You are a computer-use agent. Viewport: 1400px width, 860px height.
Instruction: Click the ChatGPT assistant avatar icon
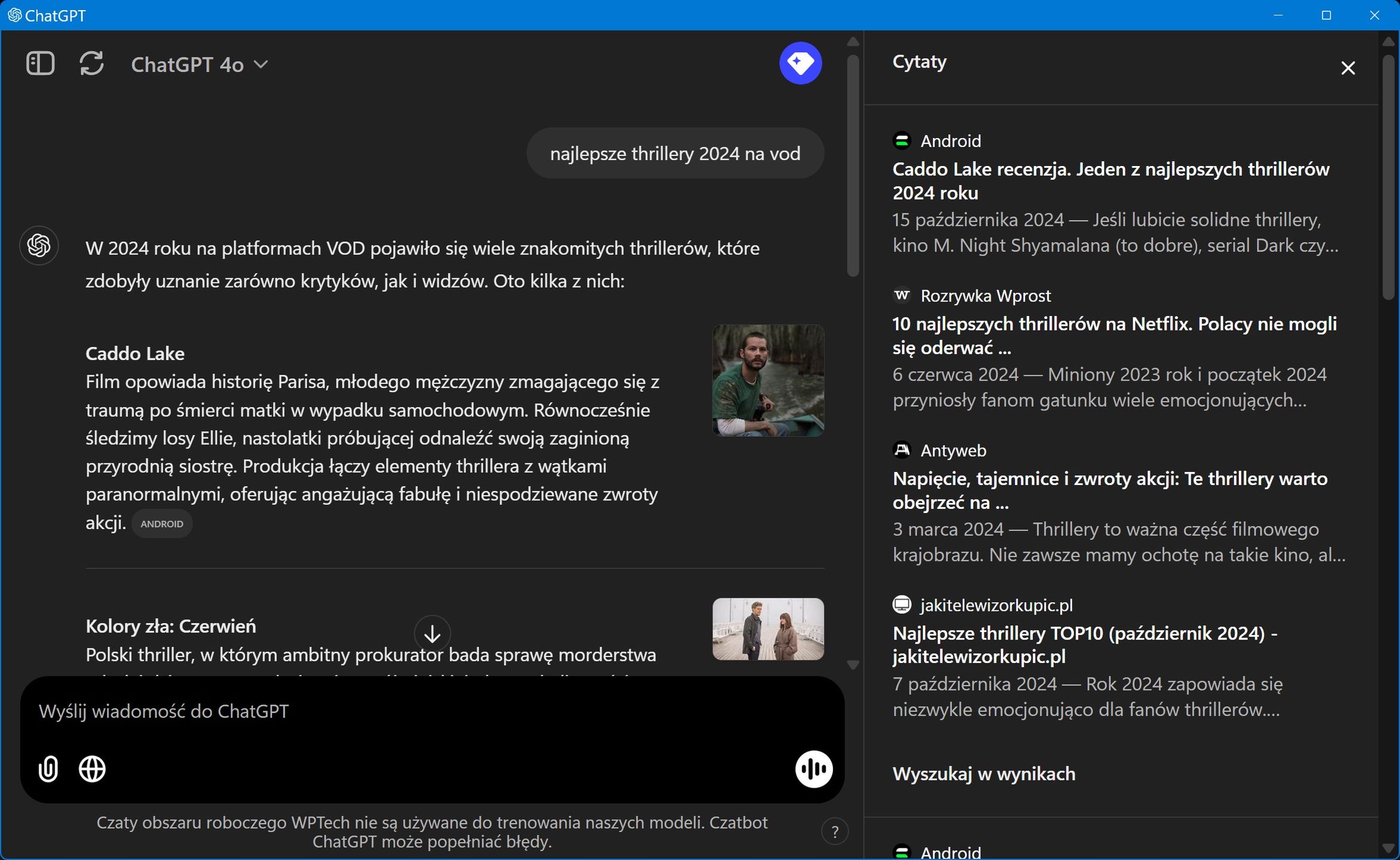point(39,245)
